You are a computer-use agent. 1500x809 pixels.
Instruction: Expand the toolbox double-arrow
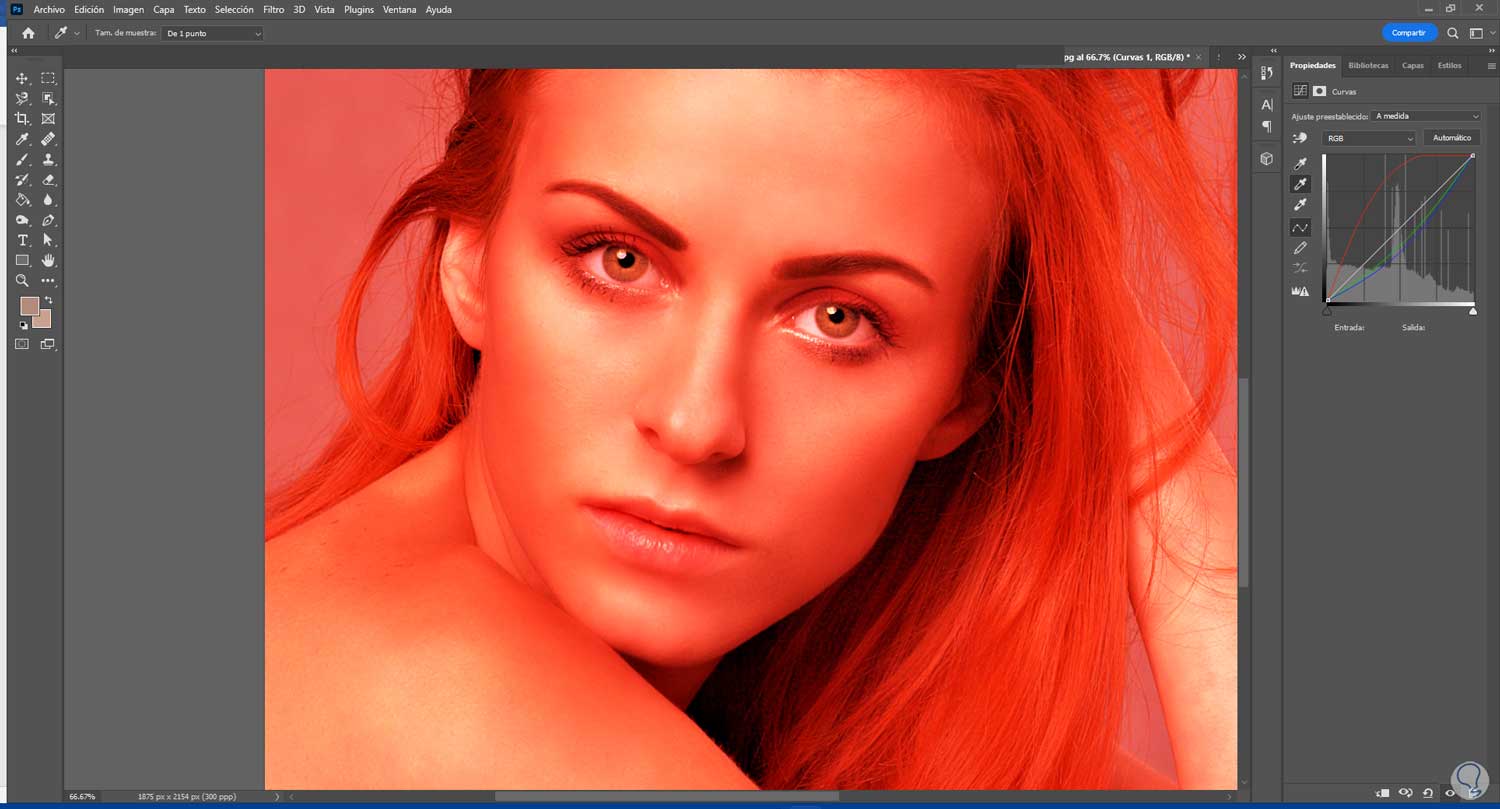(15, 49)
